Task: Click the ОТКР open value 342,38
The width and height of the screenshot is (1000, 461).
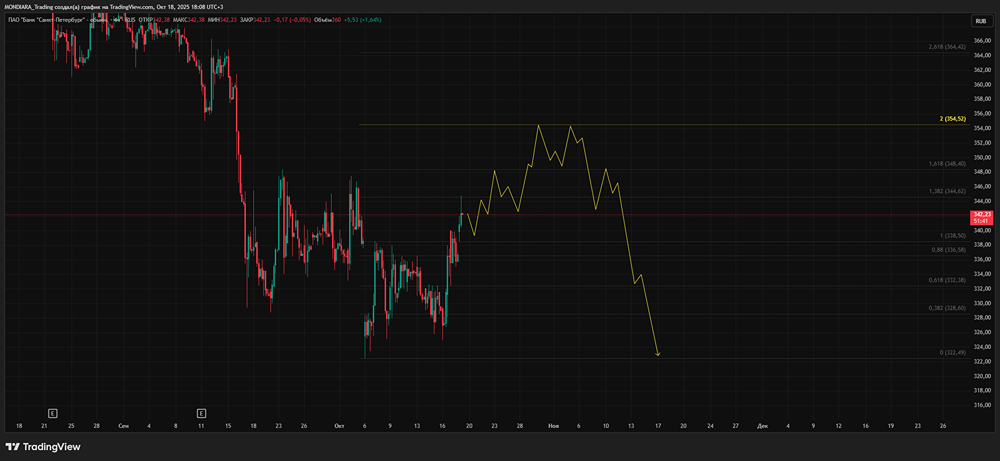Action: (x=162, y=20)
